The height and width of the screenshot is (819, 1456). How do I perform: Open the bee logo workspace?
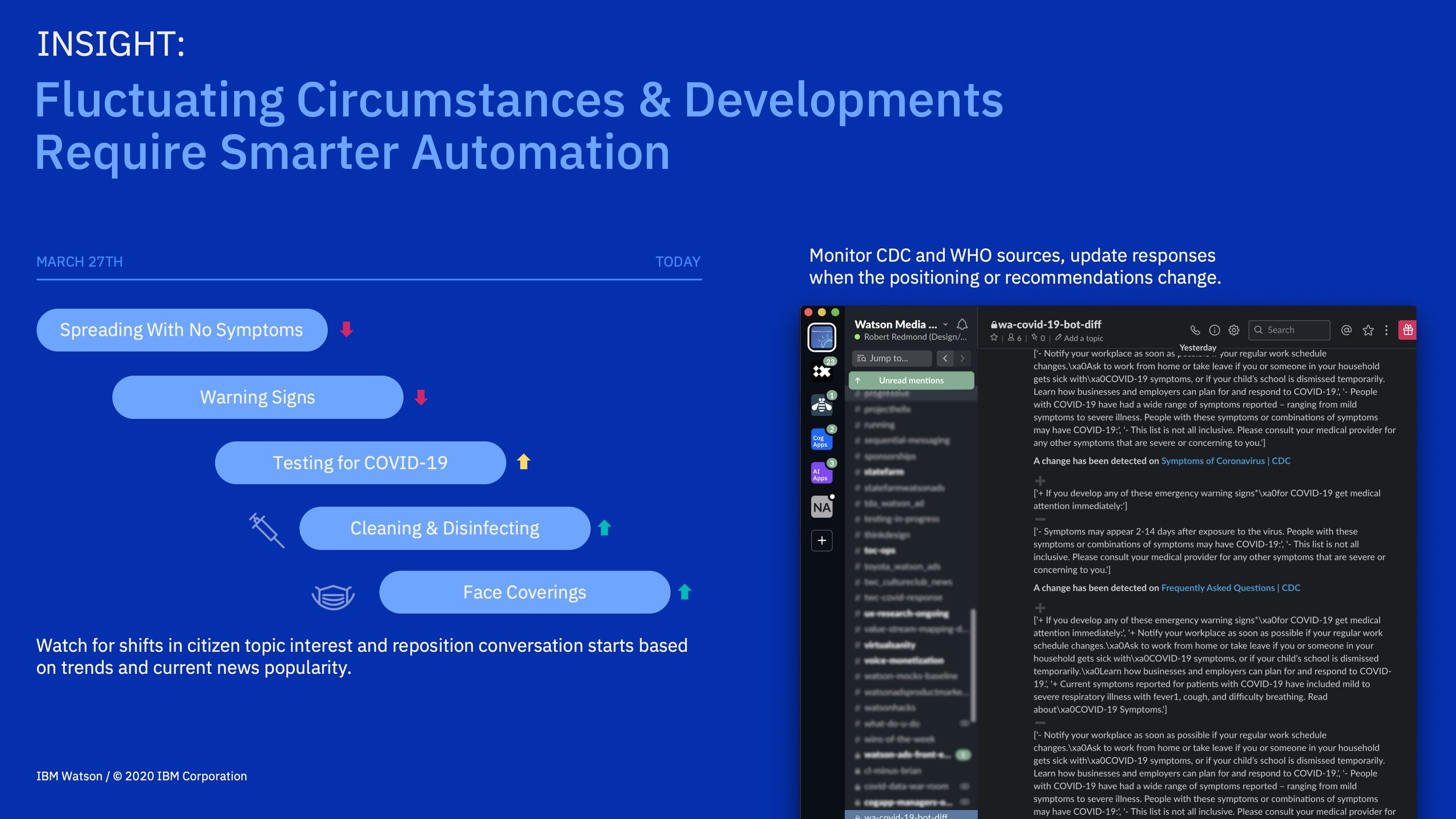pyautogui.click(x=822, y=404)
